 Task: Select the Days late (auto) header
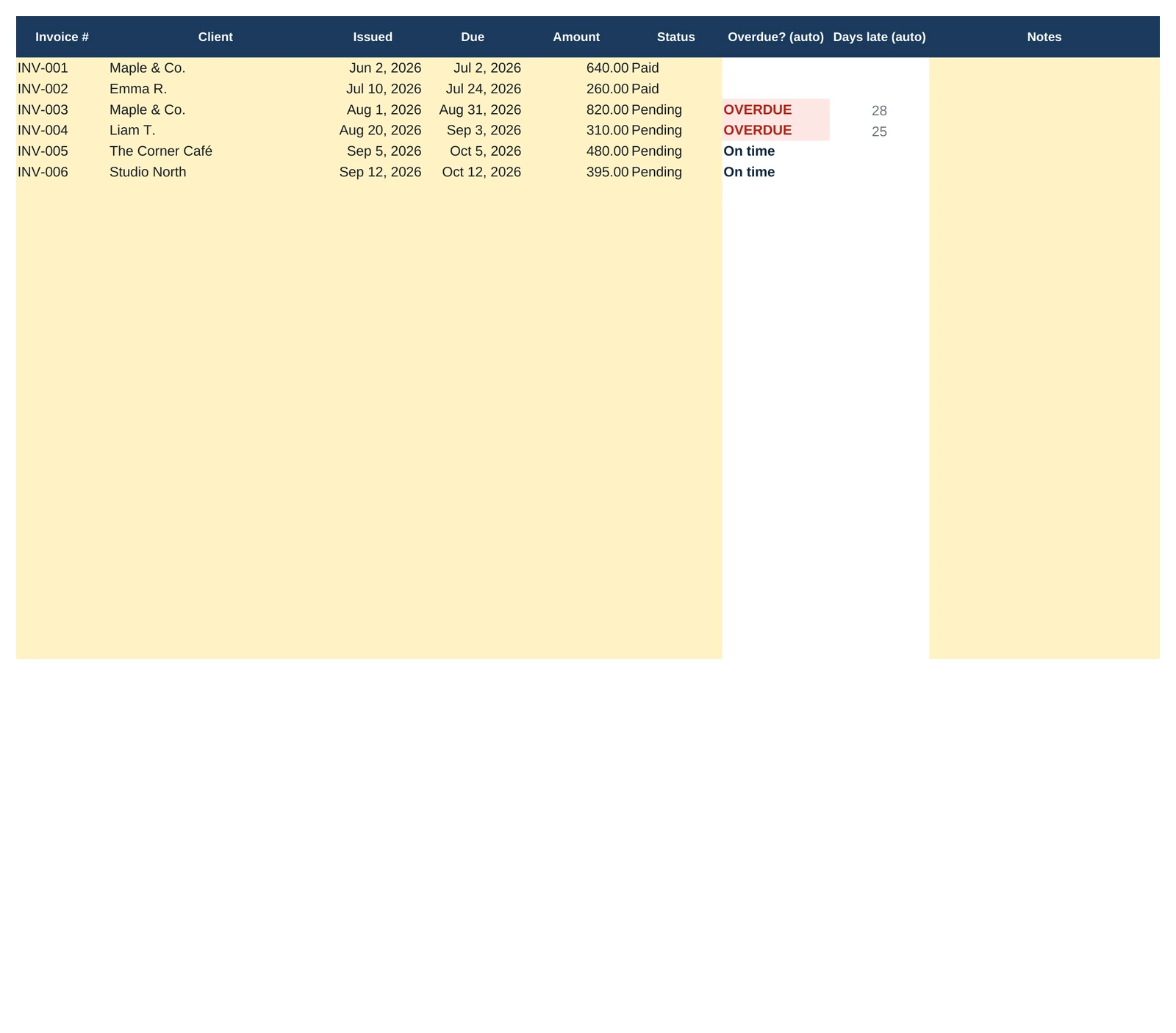click(x=879, y=37)
